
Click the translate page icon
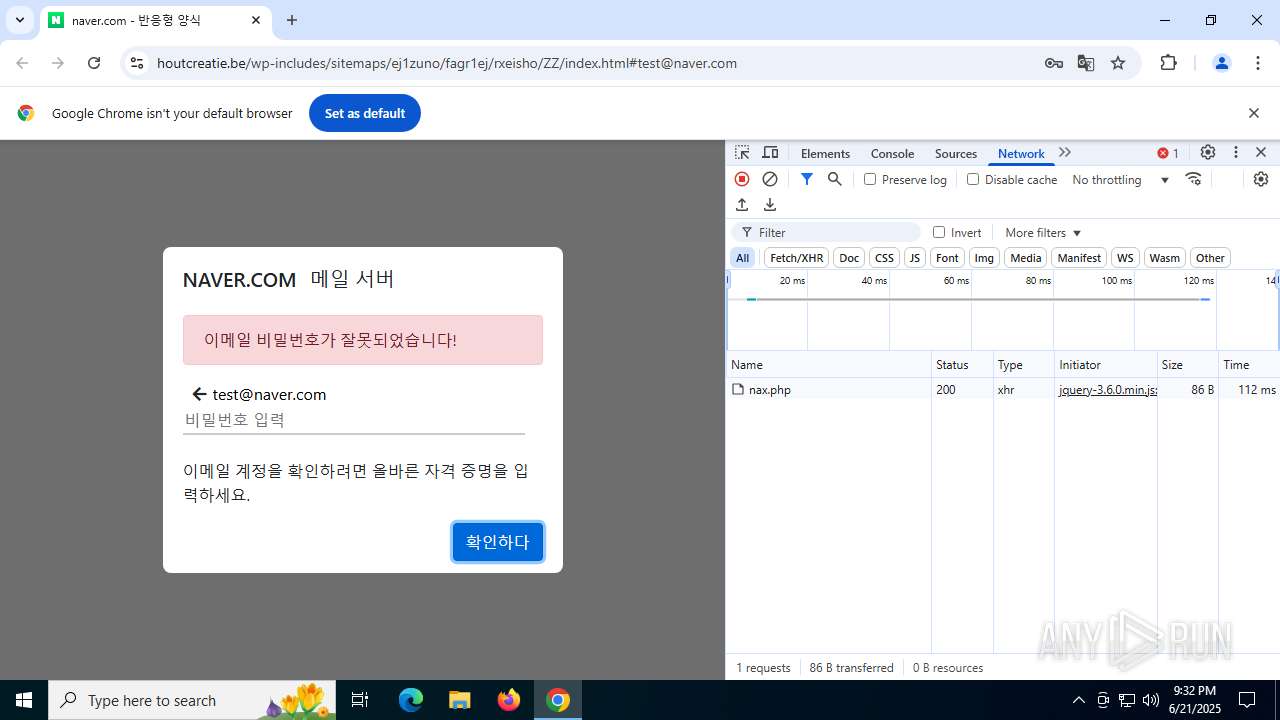[1086, 63]
